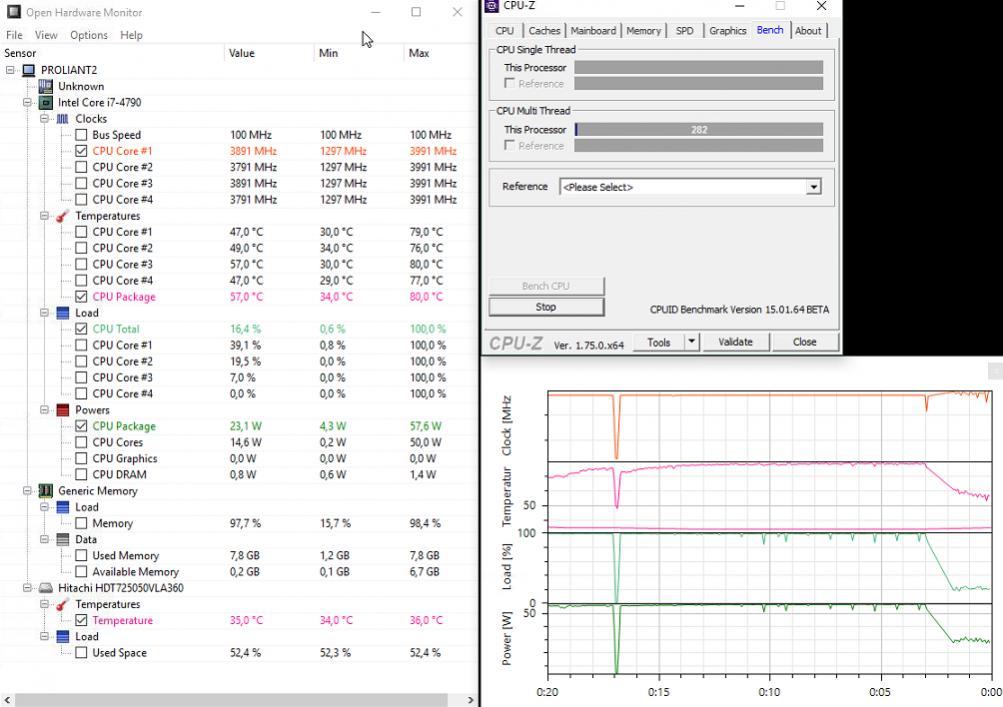Viewport: 1003px width, 707px height.
Task: Click the Clocks group icon
Action: pos(63,118)
